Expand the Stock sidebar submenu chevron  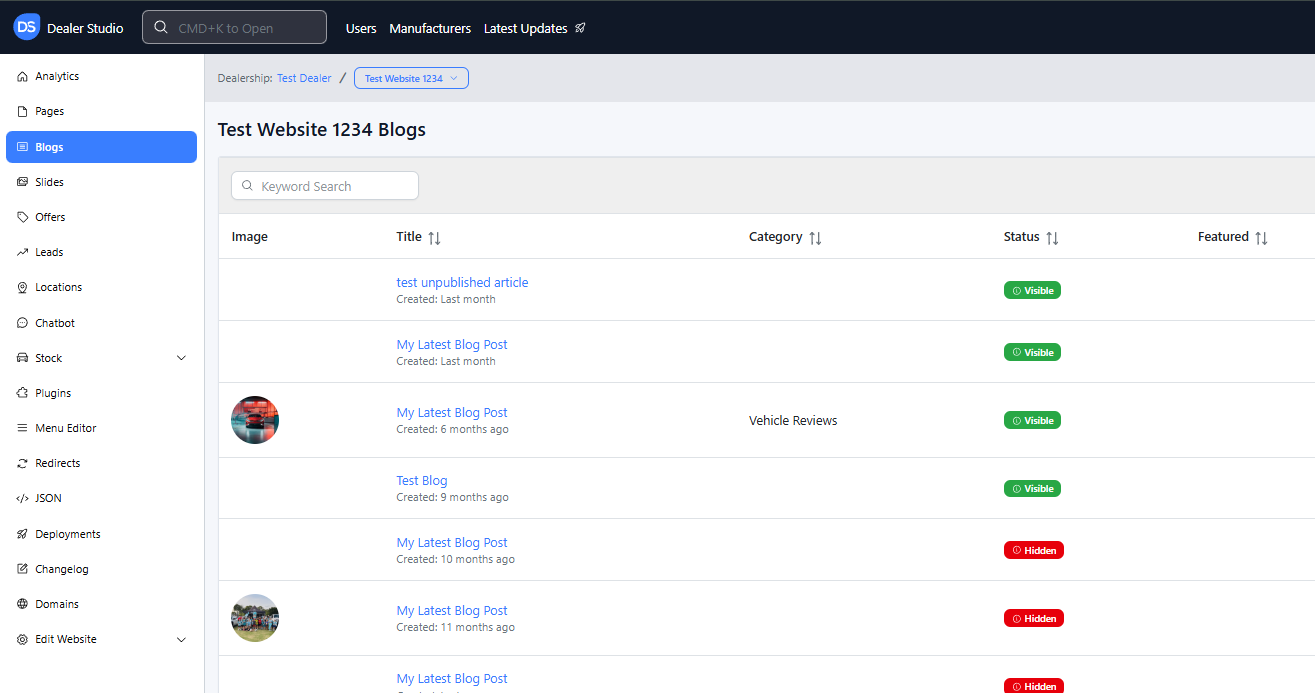click(x=181, y=358)
